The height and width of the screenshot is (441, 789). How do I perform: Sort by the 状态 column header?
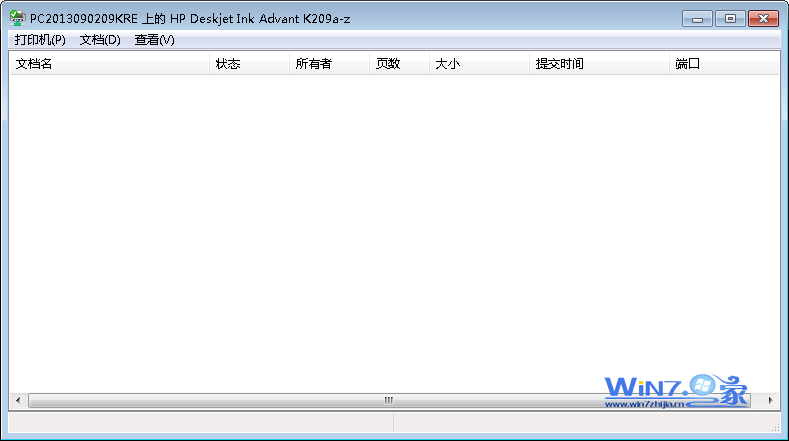(x=249, y=64)
